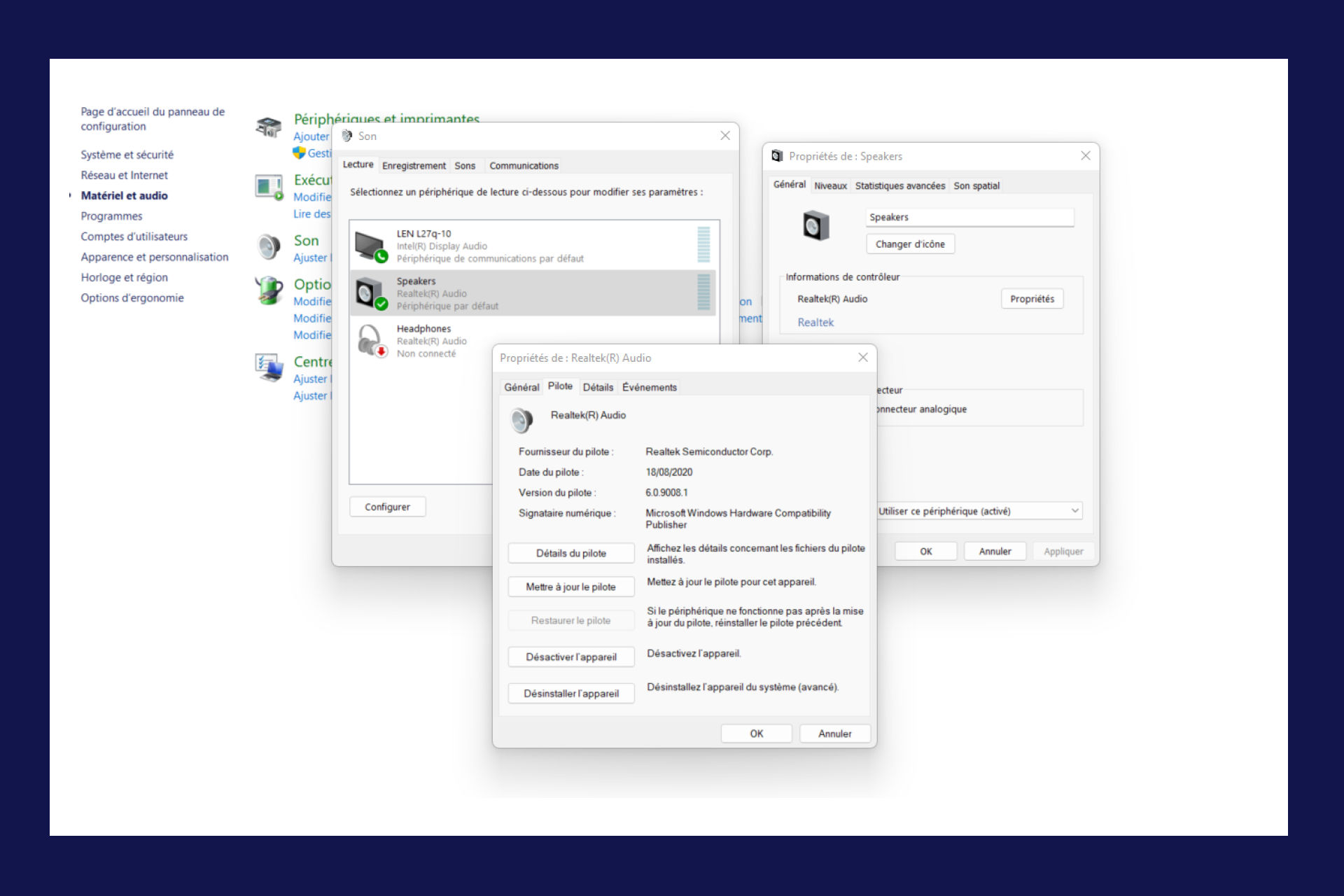Screen dimensions: 1344x896
Task: Switch to the Lecture tab in Son
Action: [358, 164]
